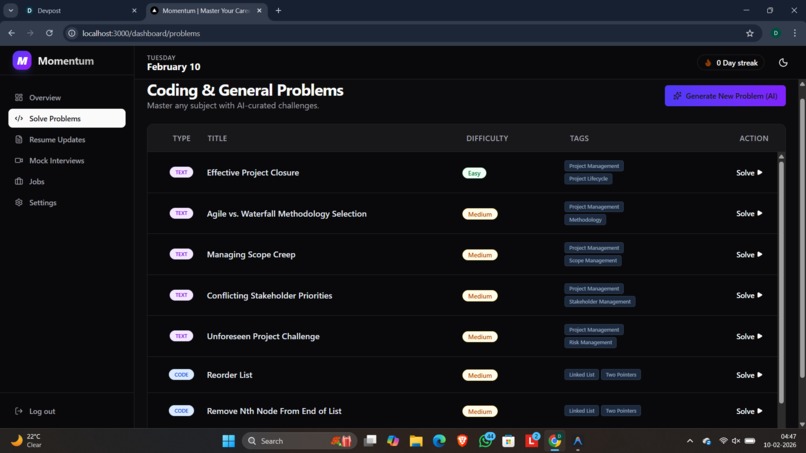Click the page vertical scrollbar

pyautogui.click(x=802, y=237)
